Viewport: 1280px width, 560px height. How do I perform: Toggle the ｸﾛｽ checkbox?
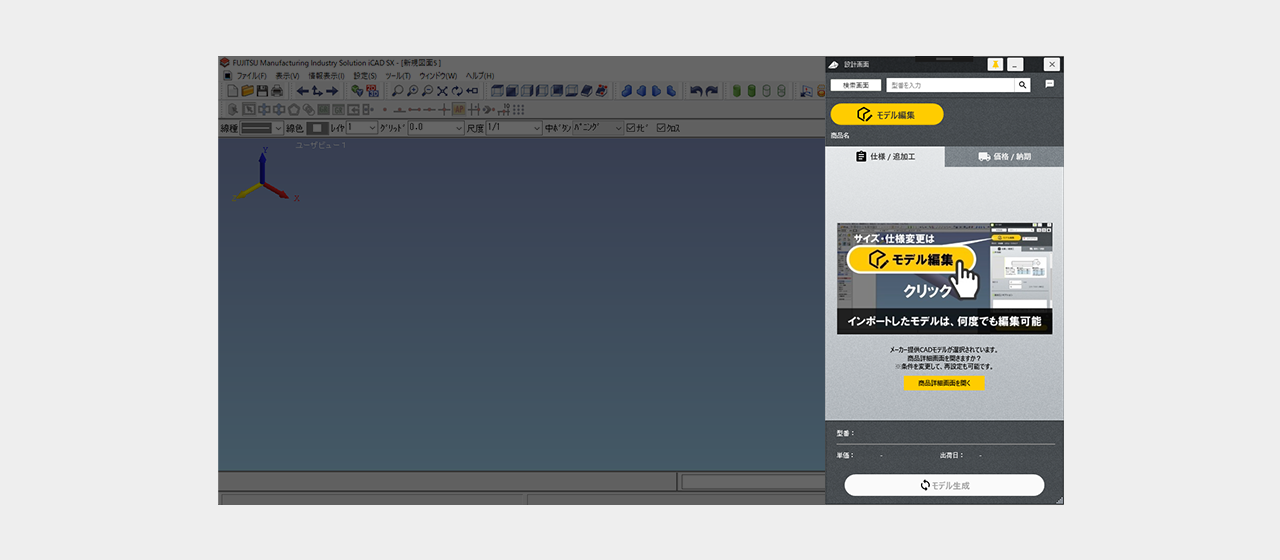(661, 128)
